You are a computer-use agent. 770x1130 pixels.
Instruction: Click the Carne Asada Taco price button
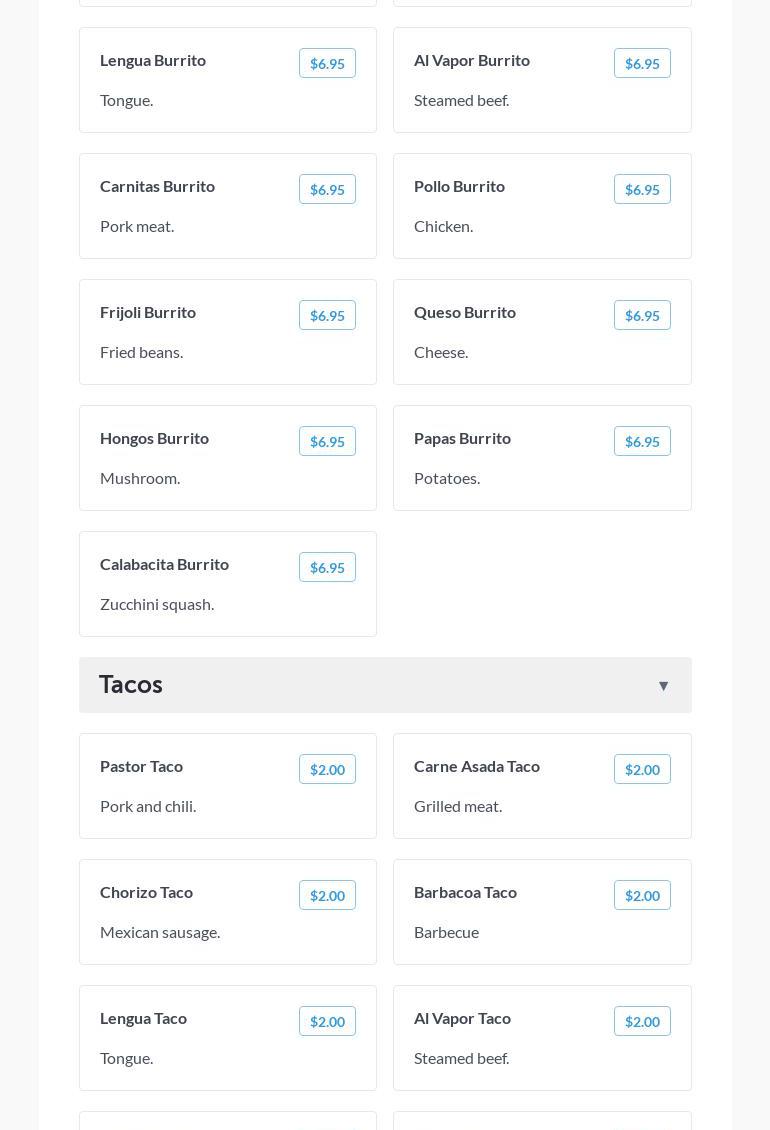point(642,769)
